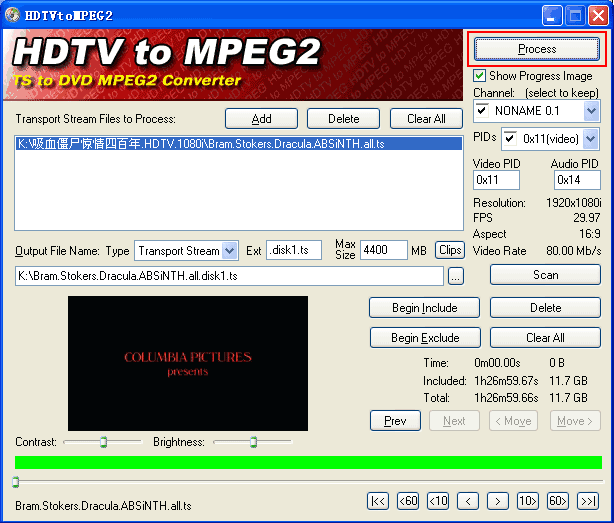Open the Clips button

coord(450,250)
